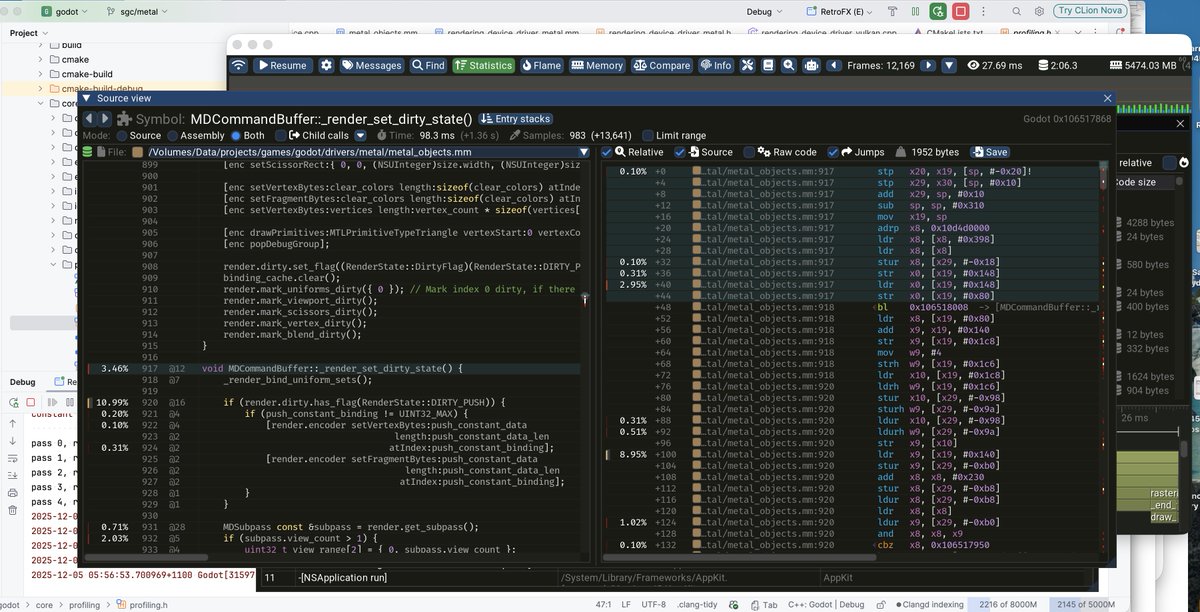Navigate back in Source view history
The height and width of the screenshot is (612, 1200).
click(89, 118)
